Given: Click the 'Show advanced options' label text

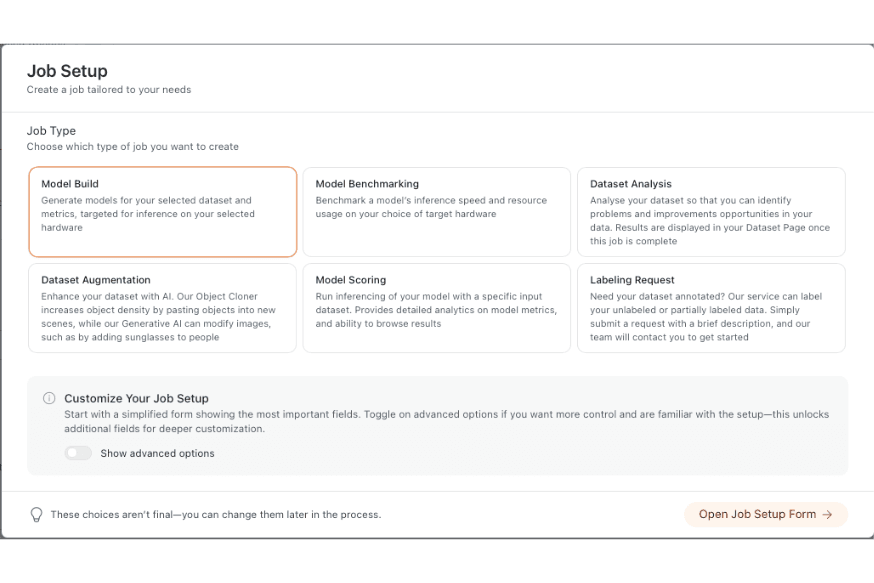Looking at the screenshot, I should (157, 453).
